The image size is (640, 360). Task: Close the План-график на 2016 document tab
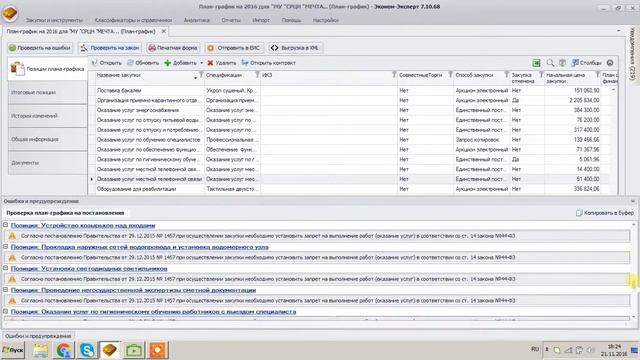tap(164, 31)
